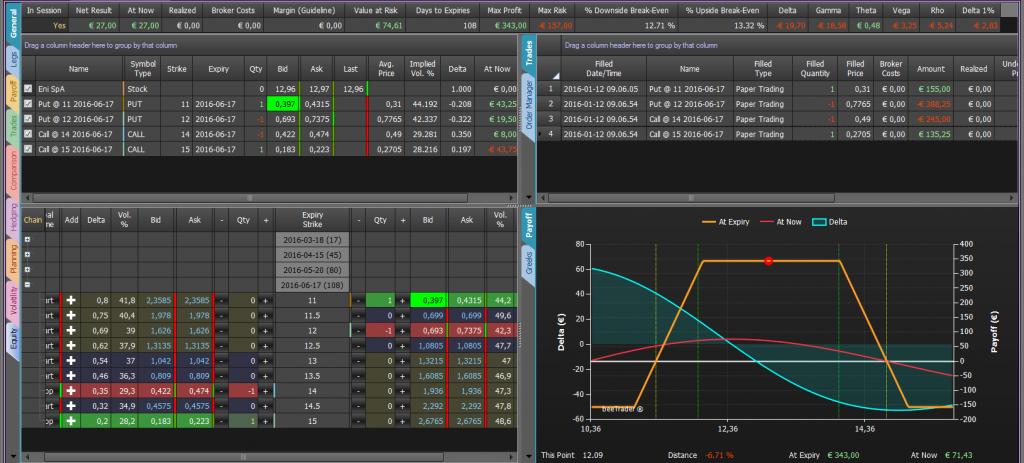Add the strike 14 call with white plus
This screenshot has height=463, width=1024.
71,391
